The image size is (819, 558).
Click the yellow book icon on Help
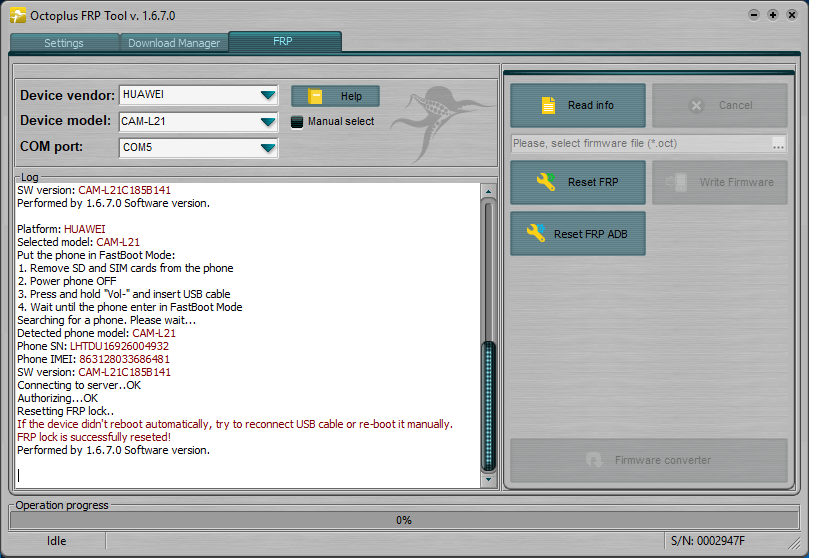point(315,96)
